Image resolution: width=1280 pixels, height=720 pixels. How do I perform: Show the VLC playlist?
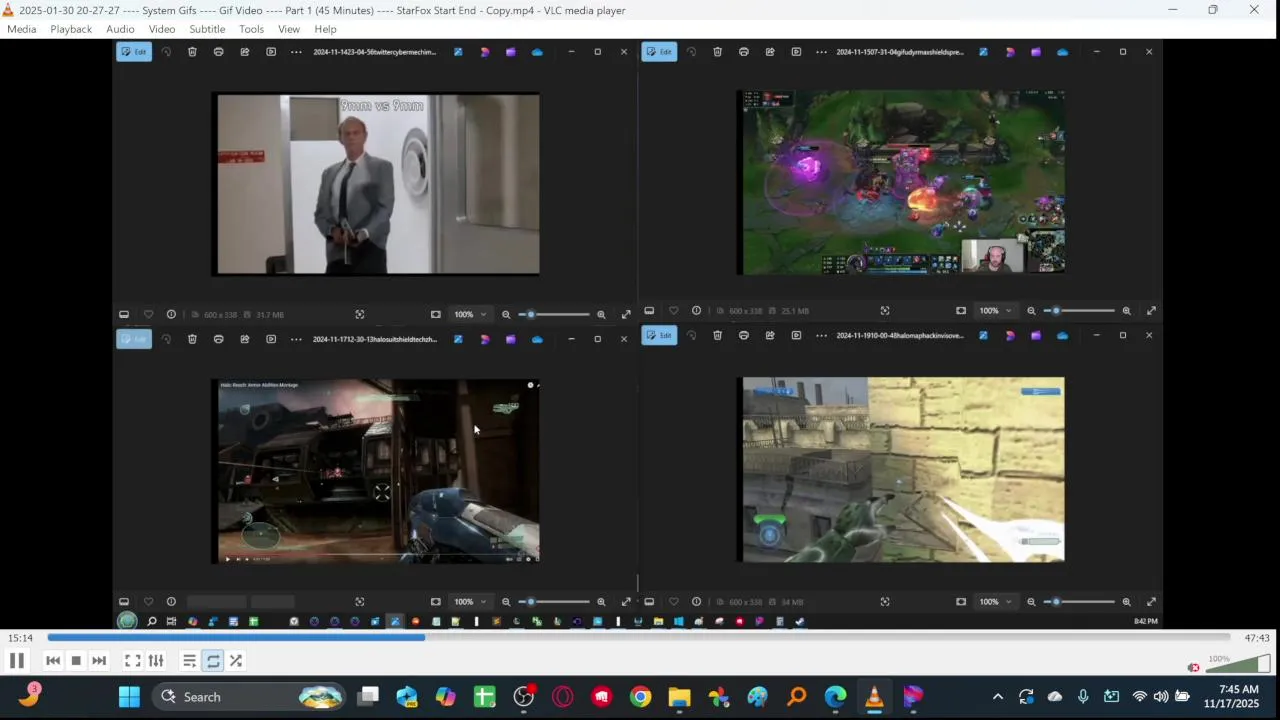[x=189, y=661]
